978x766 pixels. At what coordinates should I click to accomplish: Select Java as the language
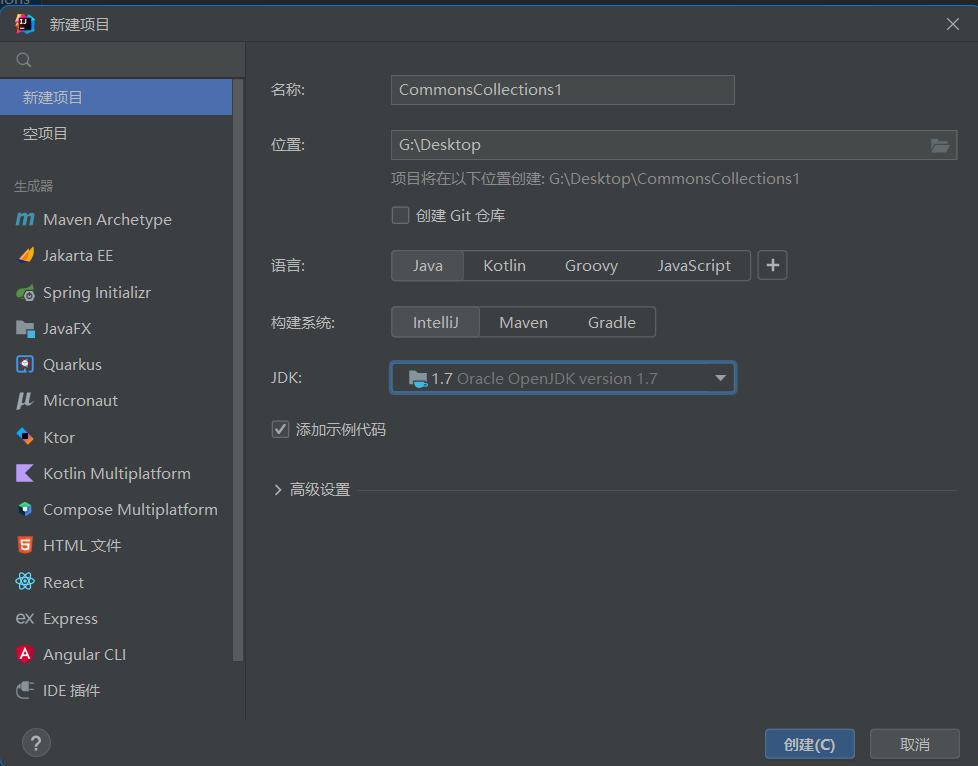[x=427, y=266]
